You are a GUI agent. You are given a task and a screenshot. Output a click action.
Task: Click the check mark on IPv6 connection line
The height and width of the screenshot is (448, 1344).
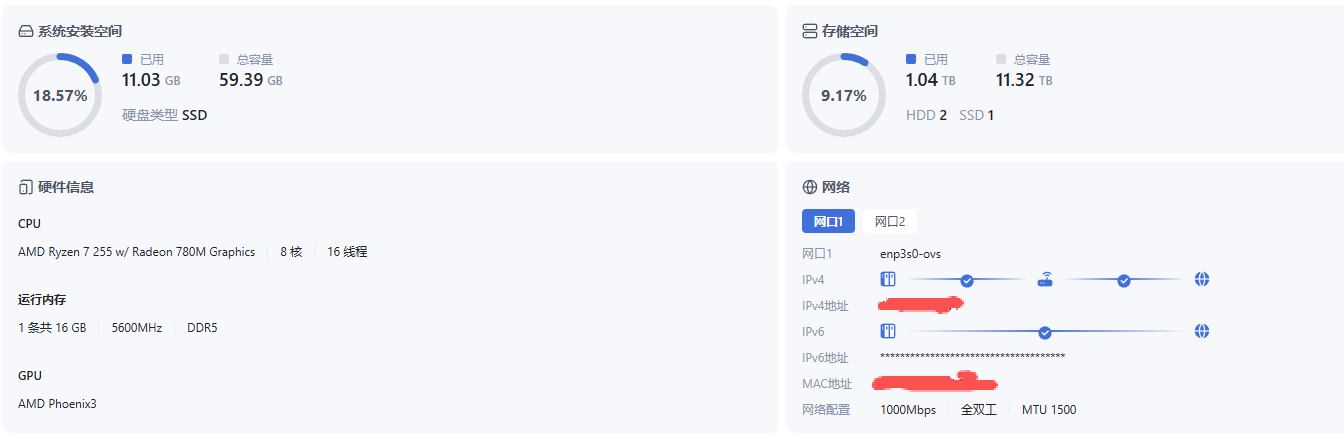(x=1045, y=332)
